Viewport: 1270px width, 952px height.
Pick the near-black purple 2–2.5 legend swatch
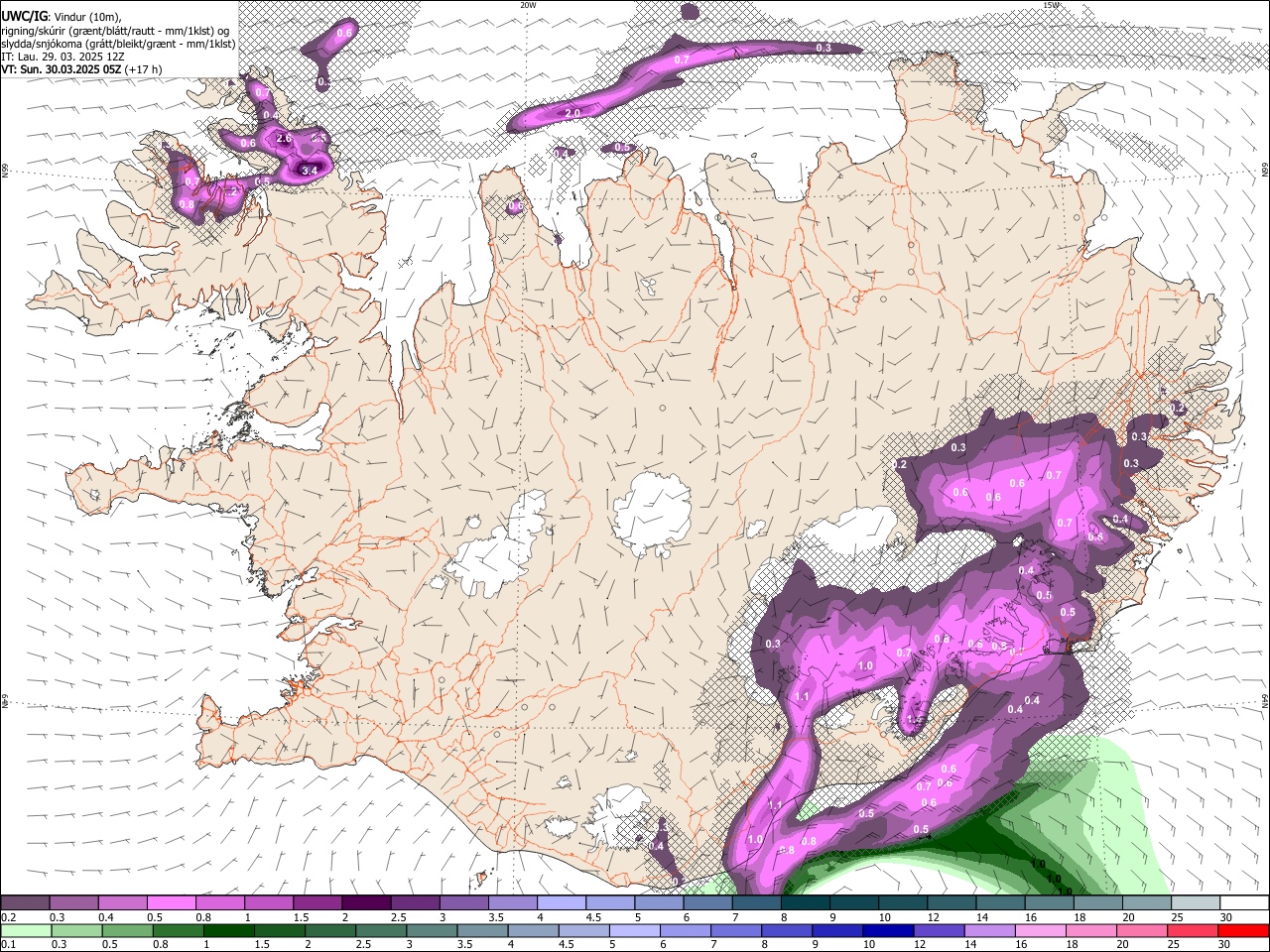(x=365, y=902)
